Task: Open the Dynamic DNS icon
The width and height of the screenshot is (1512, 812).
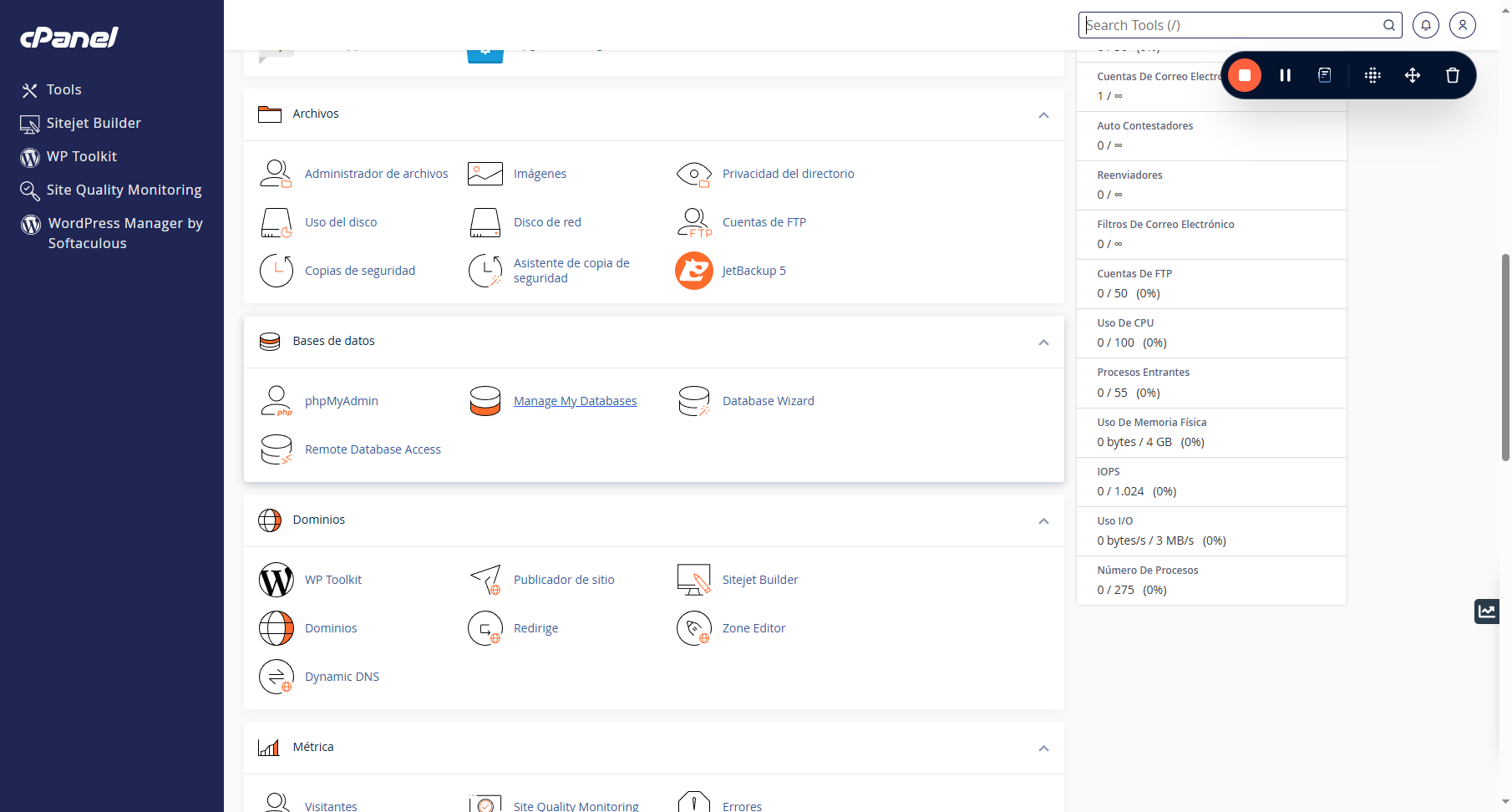Action: click(276, 677)
